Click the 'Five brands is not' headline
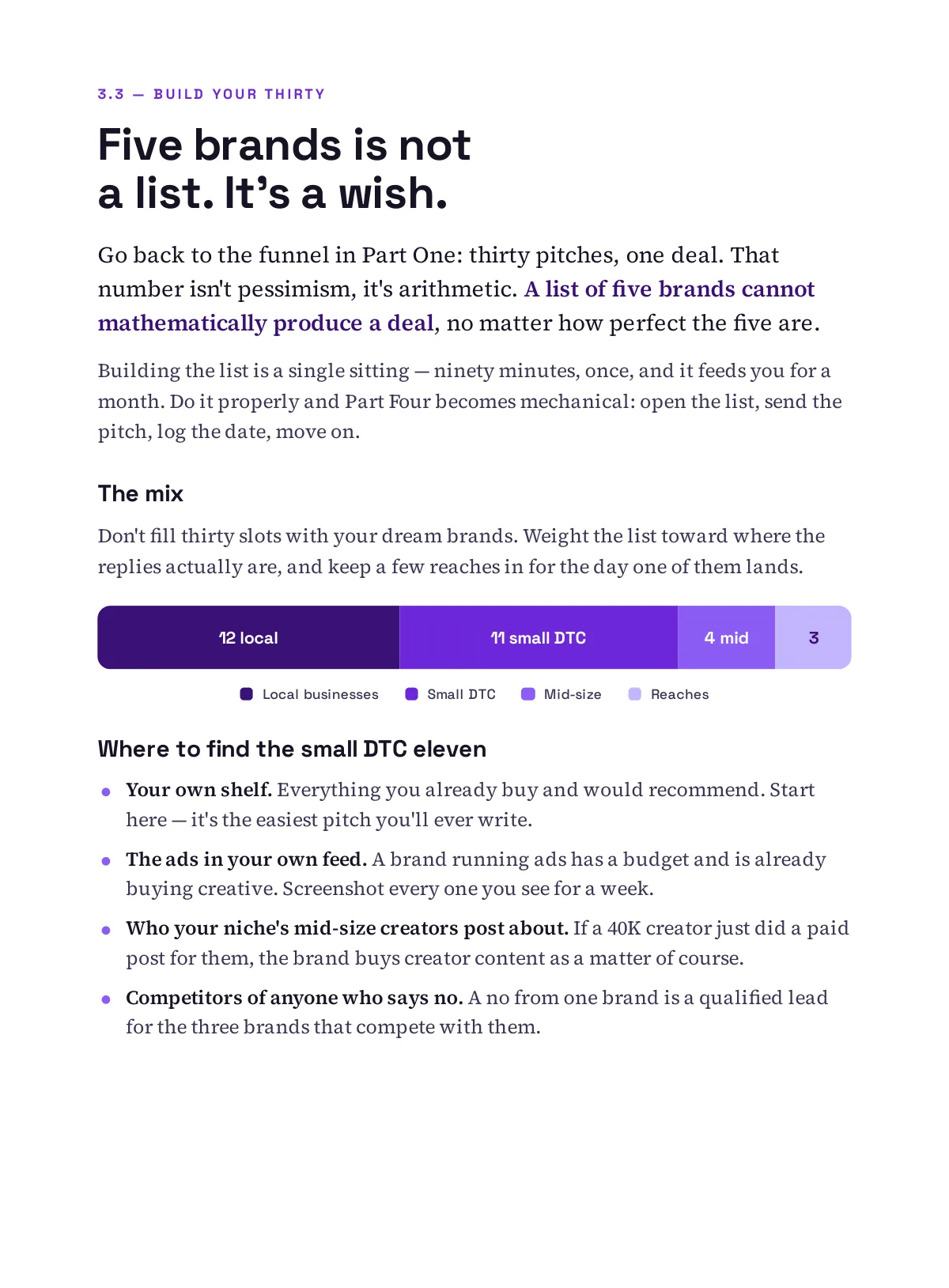Viewport: 949px width, 1288px height. click(284, 145)
